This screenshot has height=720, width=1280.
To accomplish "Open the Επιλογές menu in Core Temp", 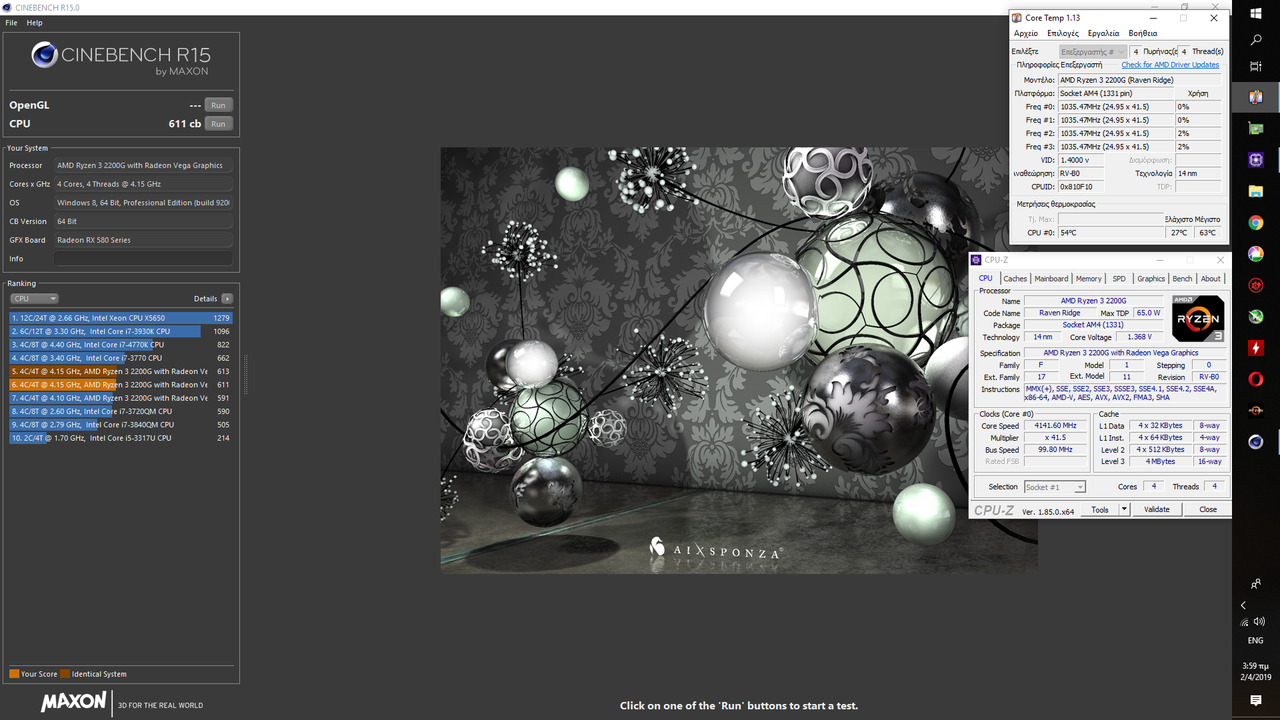I will pos(1063,33).
